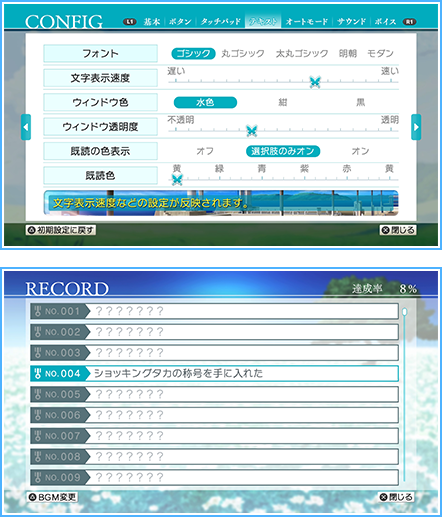Turn 既読の色表示 to オフ
The width and height of the screenshot is (442, 517).
coord(205,151)
